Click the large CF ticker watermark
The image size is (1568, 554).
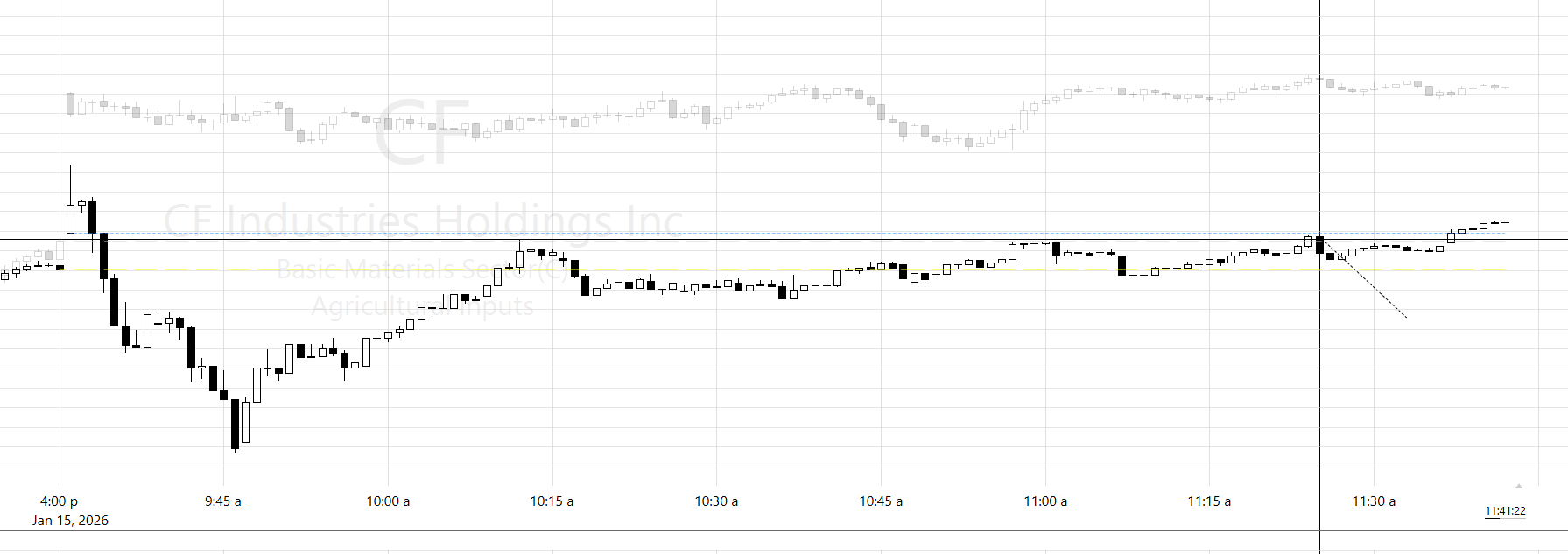[x=423, y=131]
